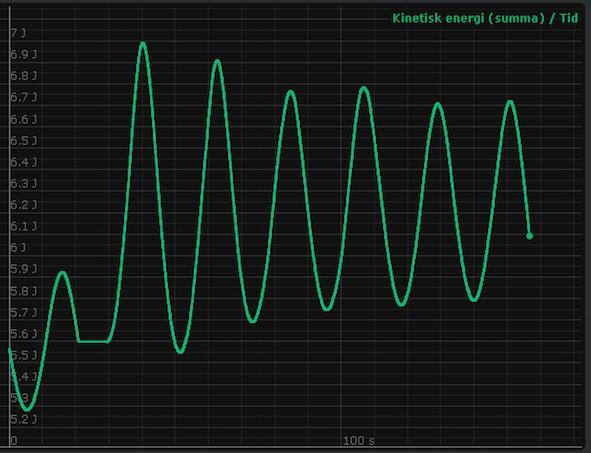Click the second tallest peak of the curve
The width and height of the screenshot is (591, 453).
point(217,62)
